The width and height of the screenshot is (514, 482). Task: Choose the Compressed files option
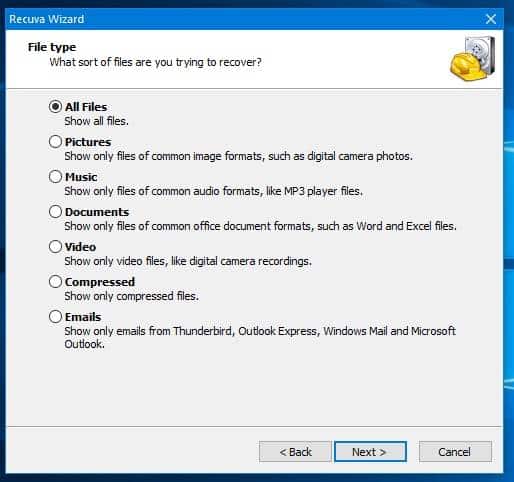coord(55,282)
